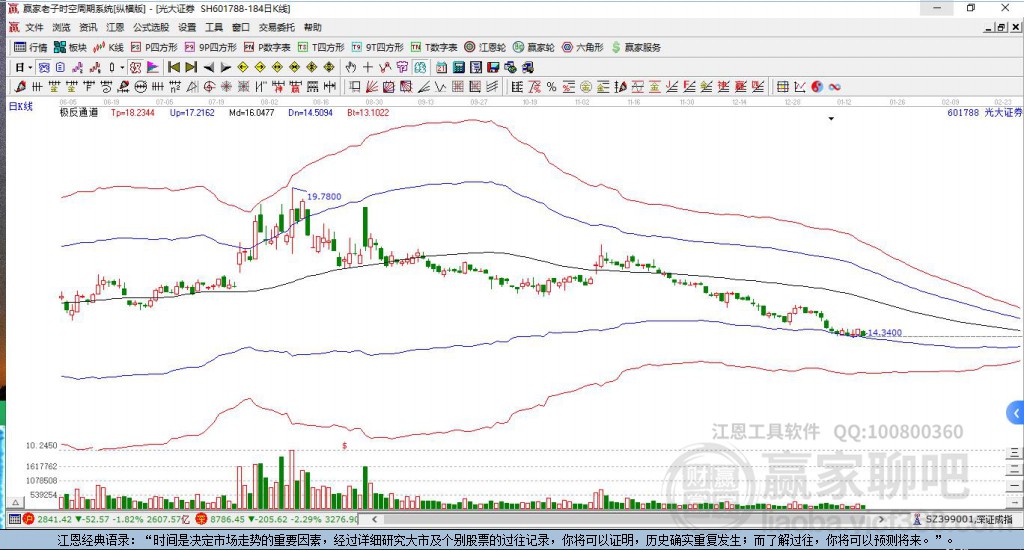
Task: Click the volume panel collapse triangle button
Action: pos(16,502)
